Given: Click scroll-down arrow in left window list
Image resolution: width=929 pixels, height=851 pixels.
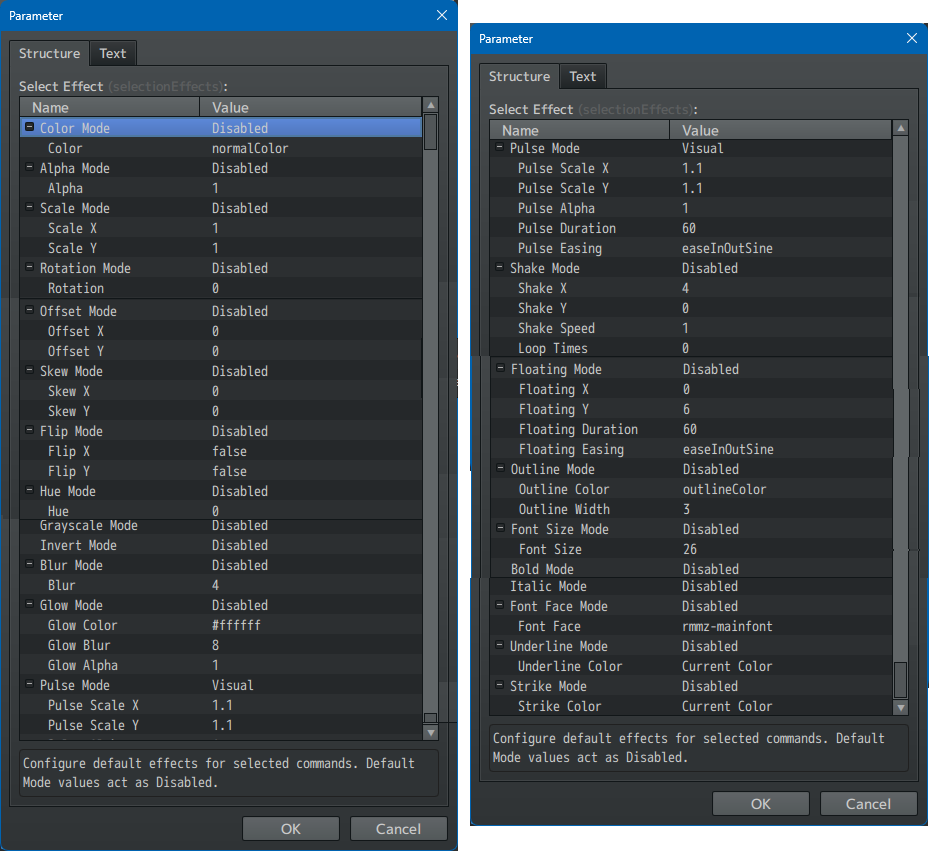Looking at the screenshot, I should pos(431,733).
